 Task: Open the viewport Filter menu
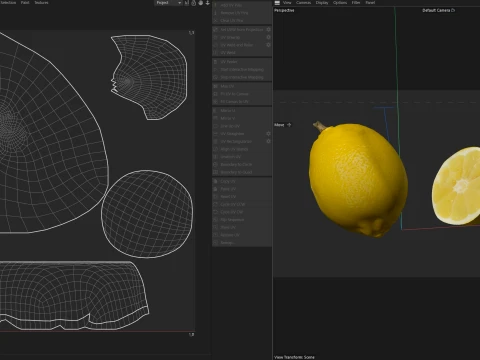tap(356, 3)
